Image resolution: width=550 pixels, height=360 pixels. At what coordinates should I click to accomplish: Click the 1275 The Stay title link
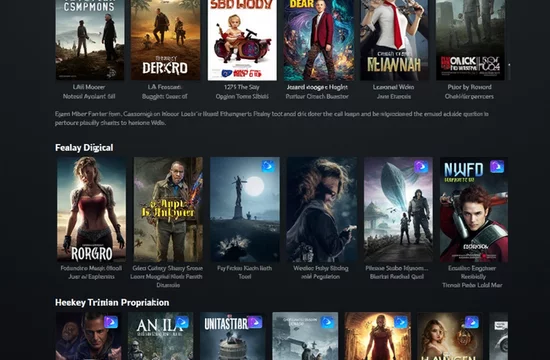tap(242, 87)
